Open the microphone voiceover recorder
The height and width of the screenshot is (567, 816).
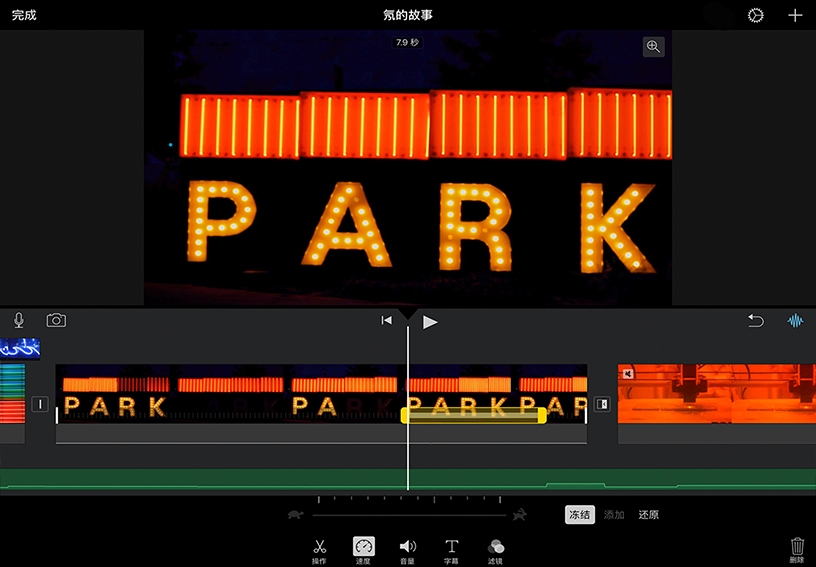[x=18, y=320]
